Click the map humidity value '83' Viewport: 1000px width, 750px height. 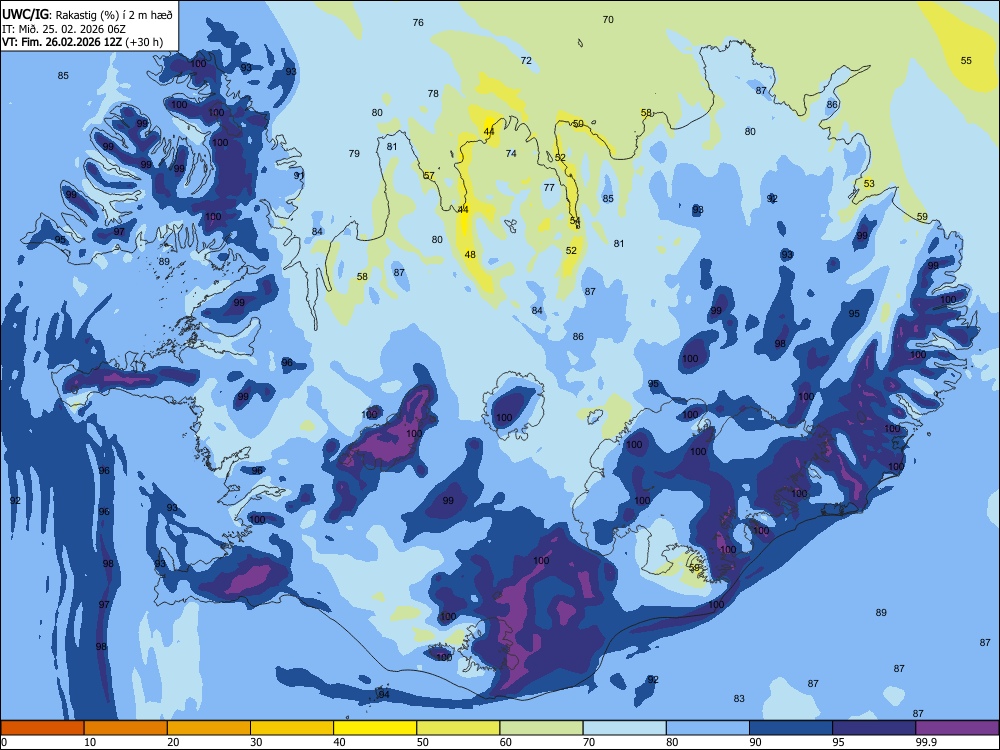739,698
